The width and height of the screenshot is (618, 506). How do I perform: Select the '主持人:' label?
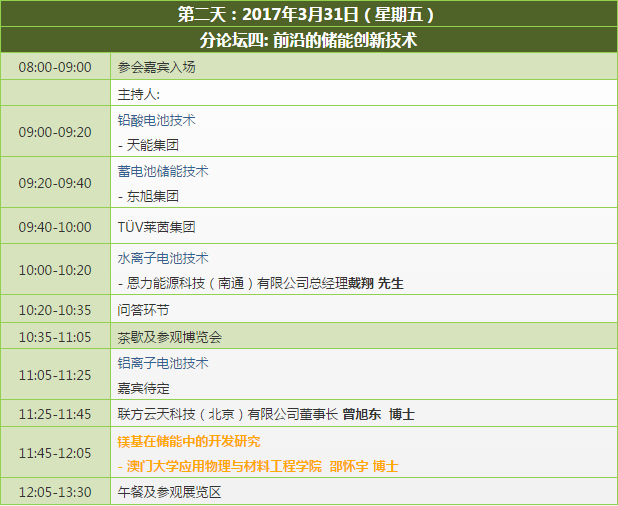139,94
